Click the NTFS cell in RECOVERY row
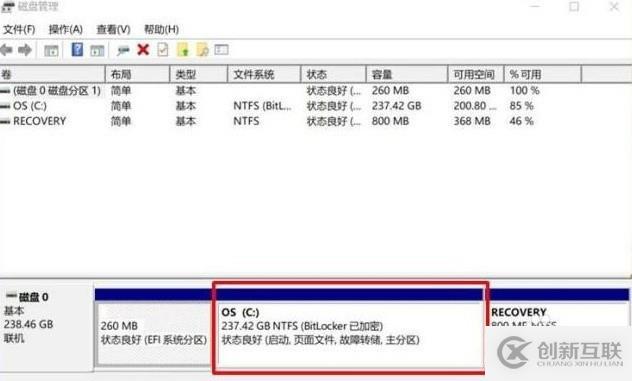Image resolution: width=632 pixels, height=381 pixels. tap(246, 121)
